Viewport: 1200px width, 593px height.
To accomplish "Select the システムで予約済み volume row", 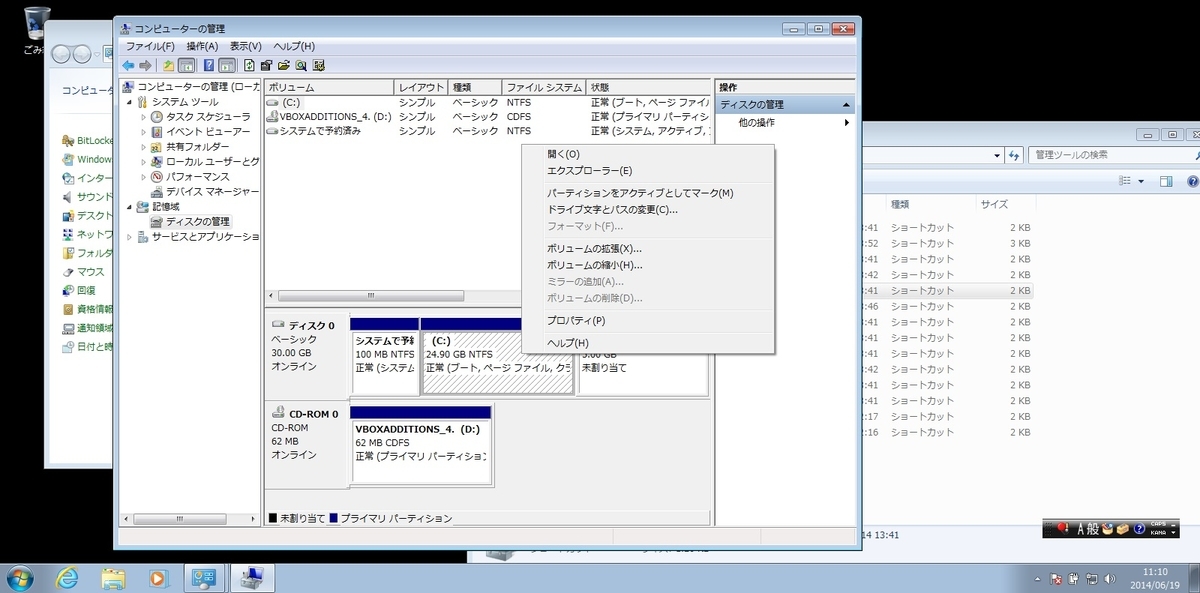I will coord(488,131).
